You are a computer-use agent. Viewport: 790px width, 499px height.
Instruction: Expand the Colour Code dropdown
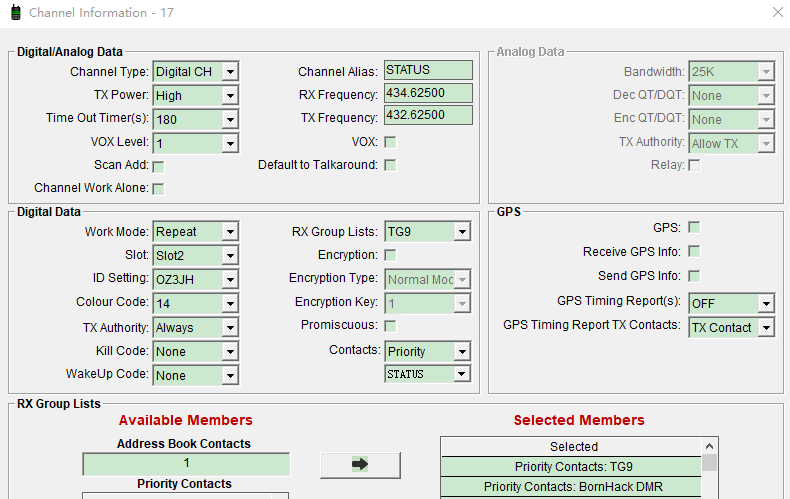point(230,303)
